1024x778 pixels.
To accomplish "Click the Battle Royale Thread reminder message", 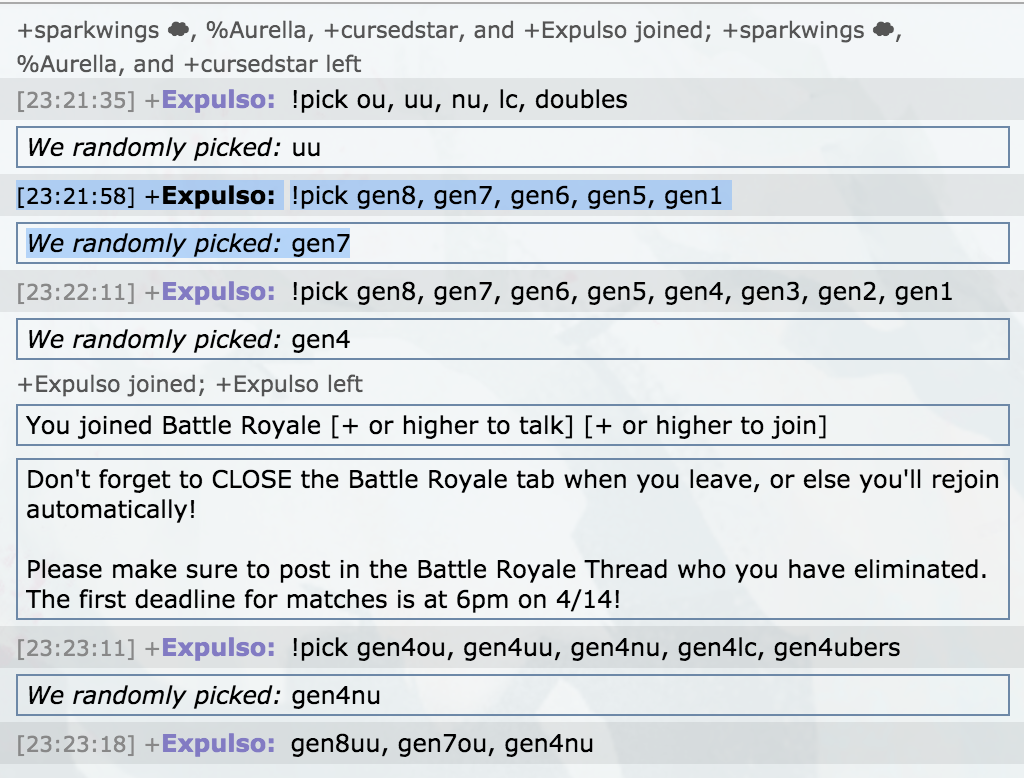I will coord(513,539).
